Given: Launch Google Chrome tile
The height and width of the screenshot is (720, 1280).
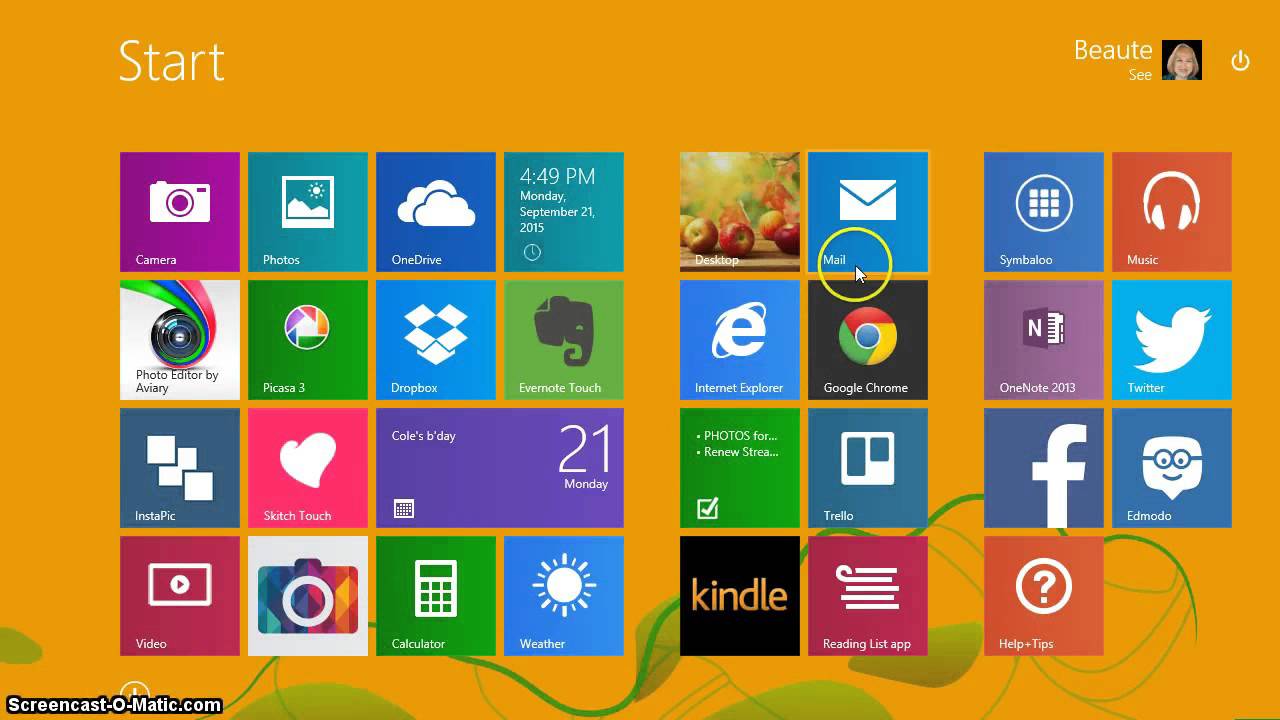Looking at the screenshot, I should tap(868, 340).
